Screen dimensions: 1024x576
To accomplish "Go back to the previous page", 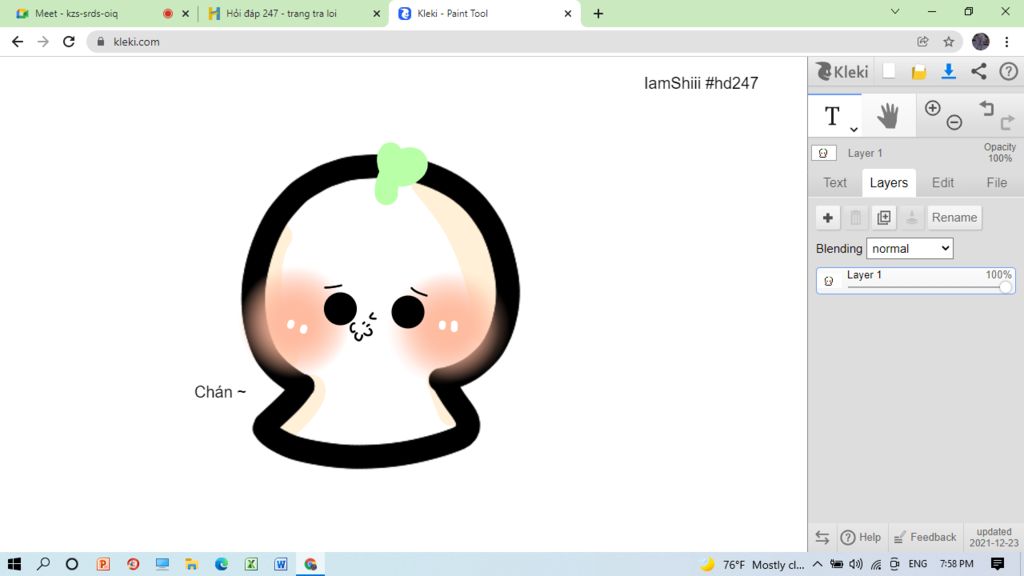I will click(x=18, y=41).
